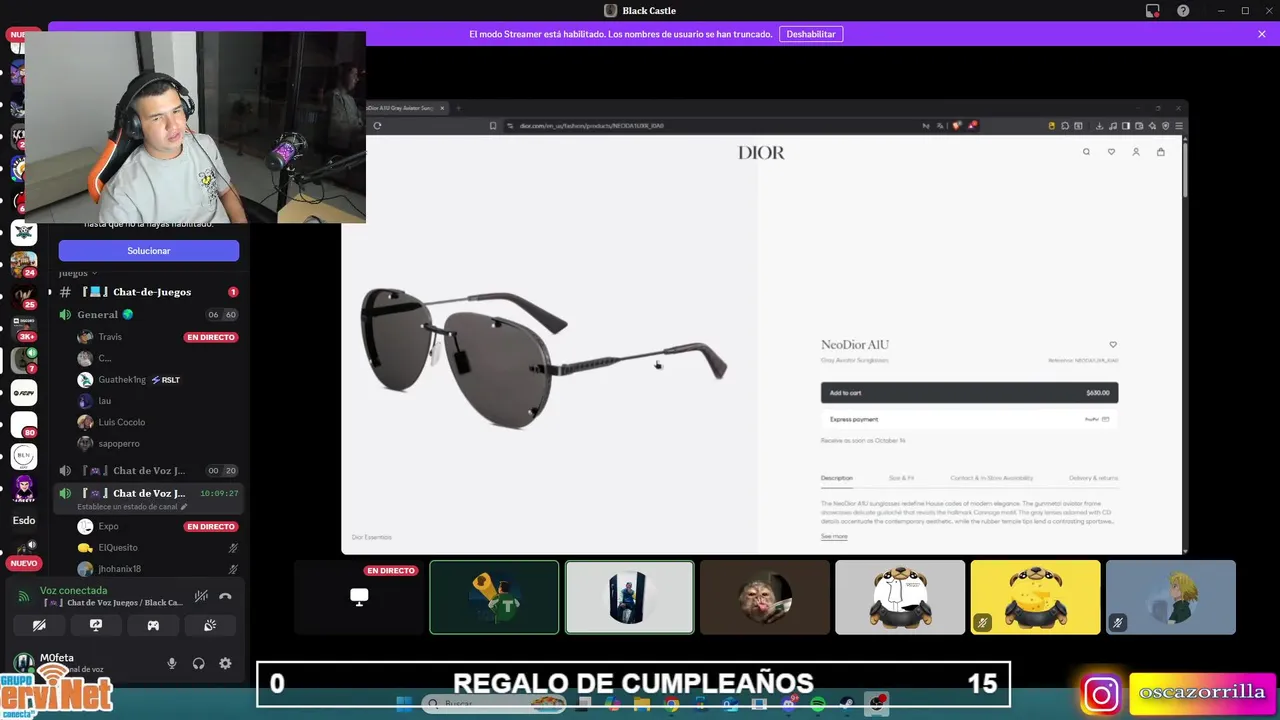Switch to Description tab on Dior page
Image resolution: width=1280 pixels, height=720 pixels.
click(837, 478)
